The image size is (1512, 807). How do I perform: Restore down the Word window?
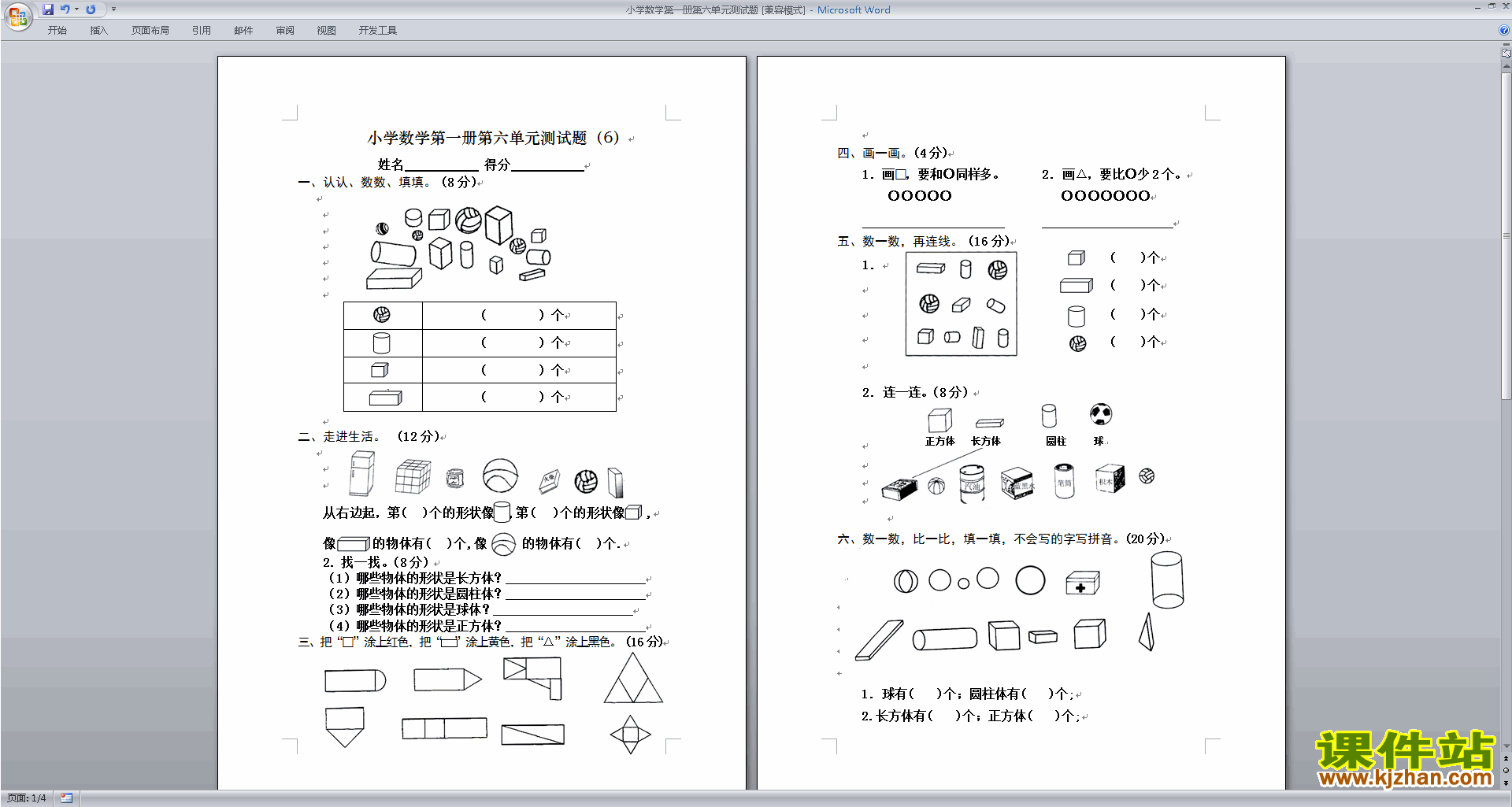click(1492, 7)
